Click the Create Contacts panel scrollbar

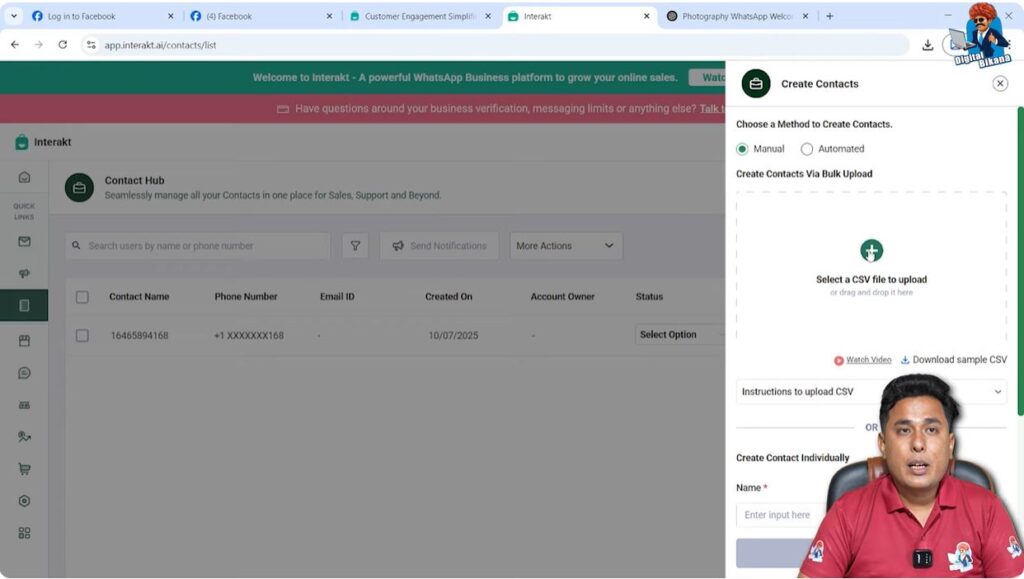click(x=1020, y=261)
